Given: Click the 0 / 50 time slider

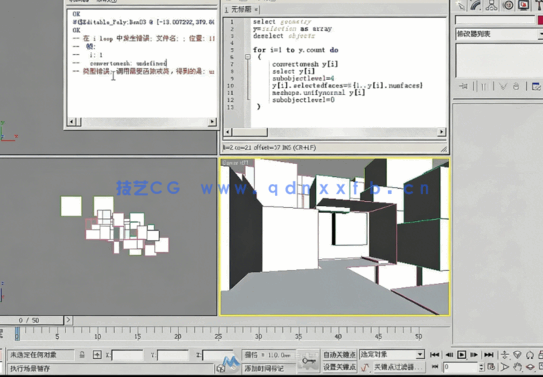Looking at the screenshot, I should pyautogui.click(x=32, y=320).
